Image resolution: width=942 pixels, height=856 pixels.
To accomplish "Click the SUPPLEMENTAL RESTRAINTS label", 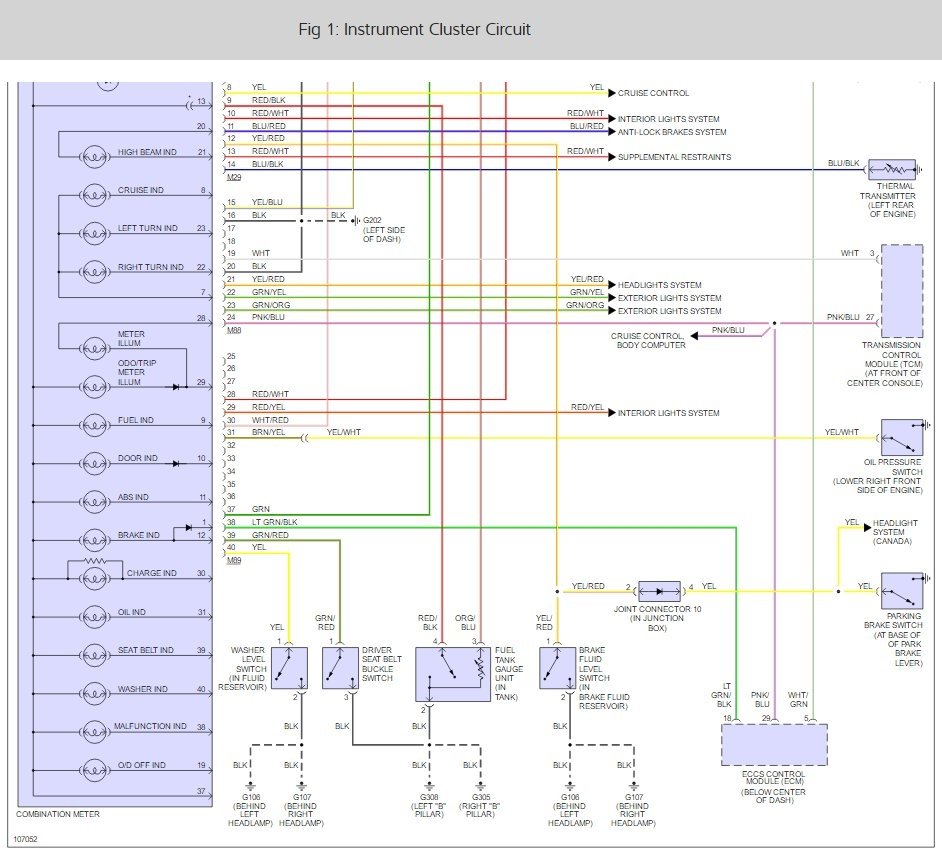I will click(x=674, y=157).
